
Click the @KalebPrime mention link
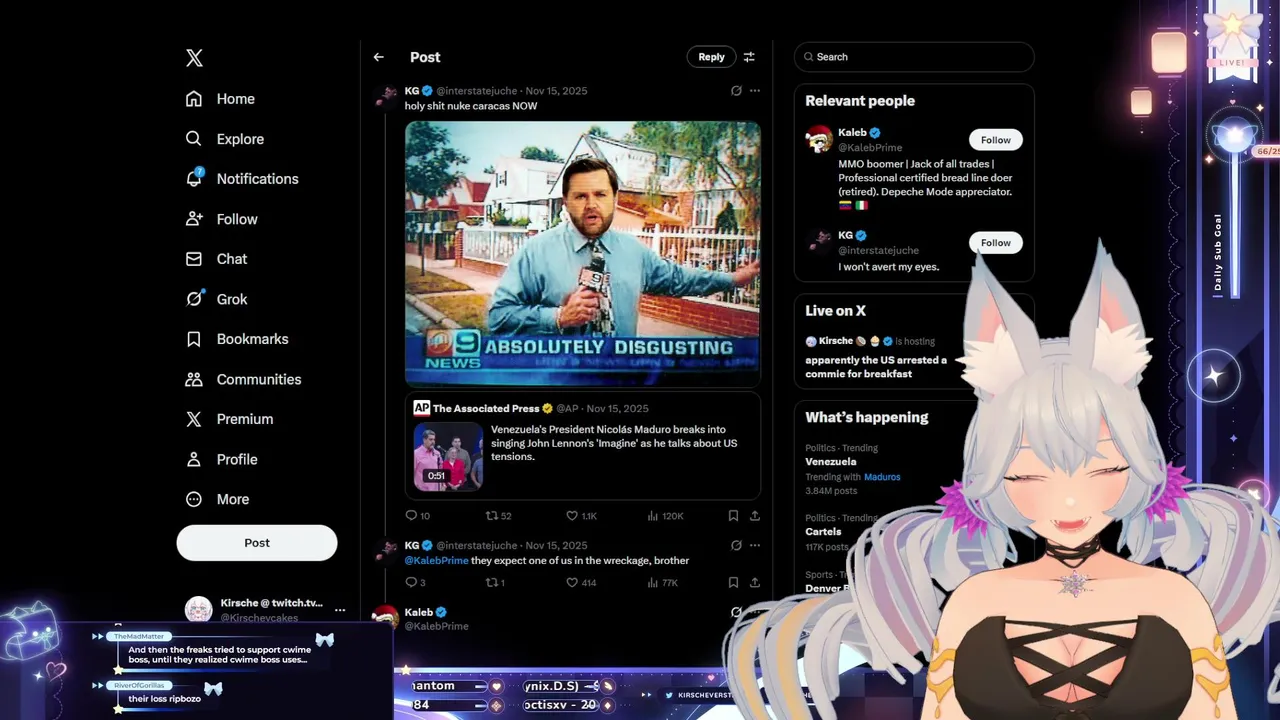point(437,561)
